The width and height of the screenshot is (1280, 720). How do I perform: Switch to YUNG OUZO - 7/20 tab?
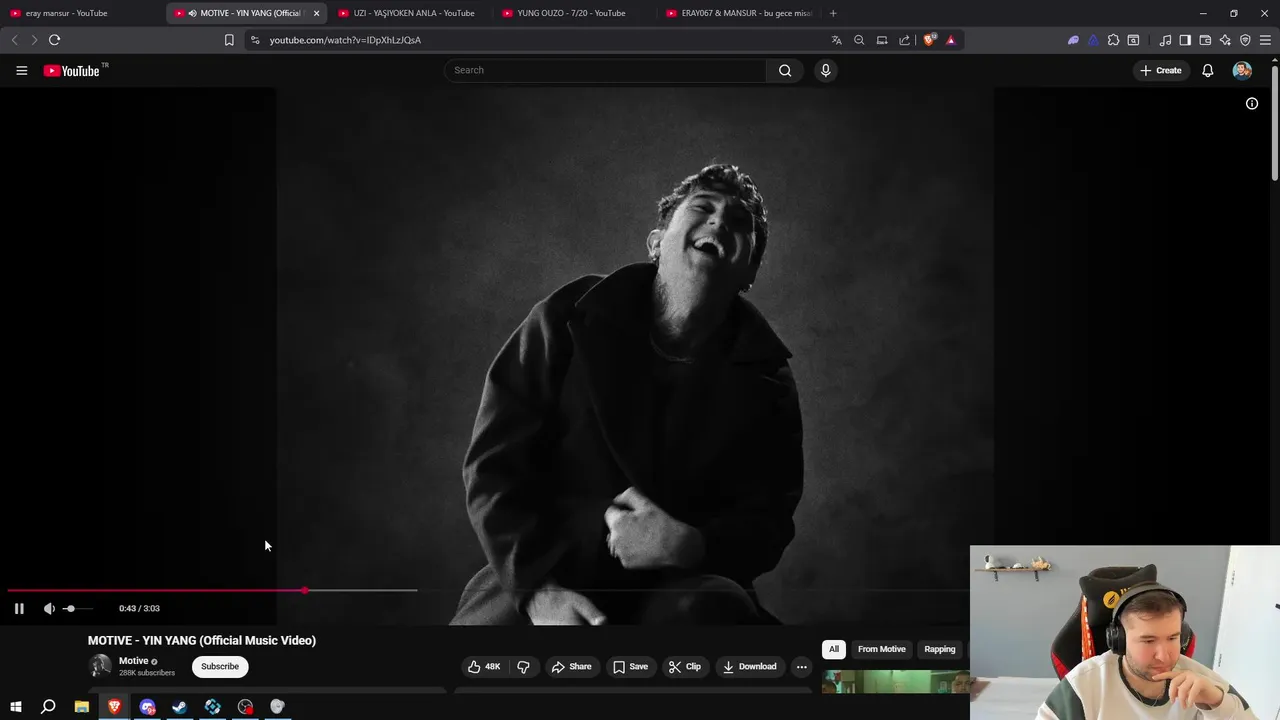pos(571,13)
